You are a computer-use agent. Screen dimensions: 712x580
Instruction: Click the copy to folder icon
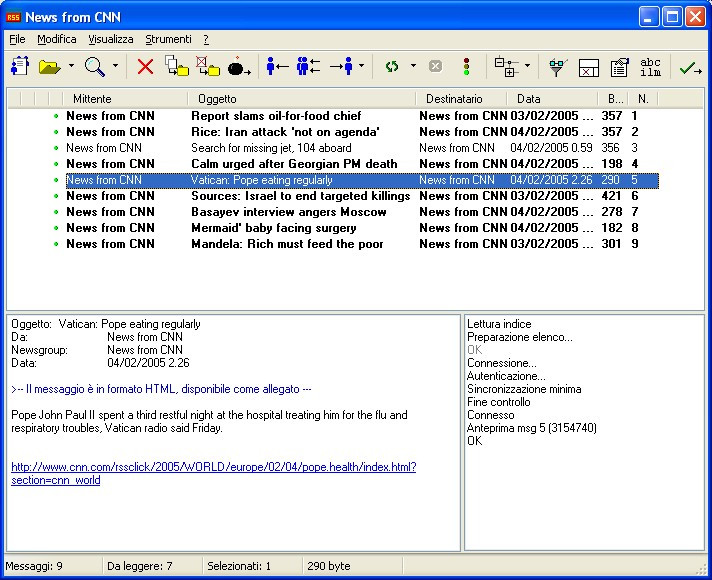click(177, 66)
